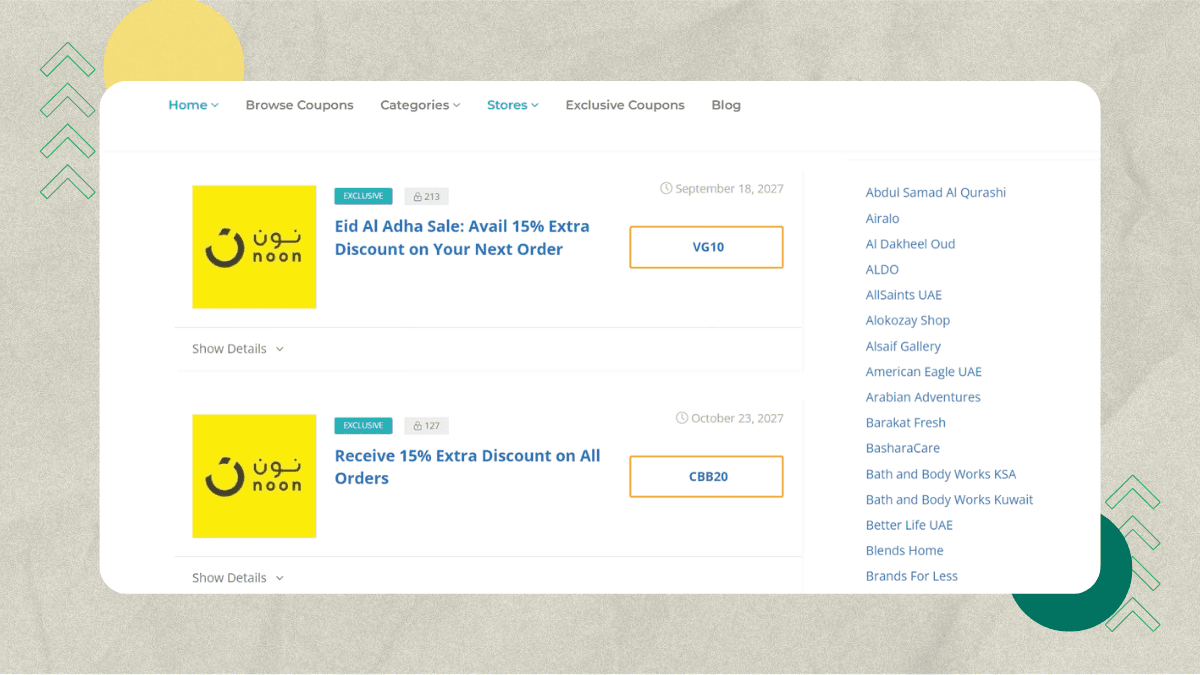Reveal the VG10 coupon code
Image resolution: width=1200 pixels, height=675 pixels.
click(x=706, y=247)
